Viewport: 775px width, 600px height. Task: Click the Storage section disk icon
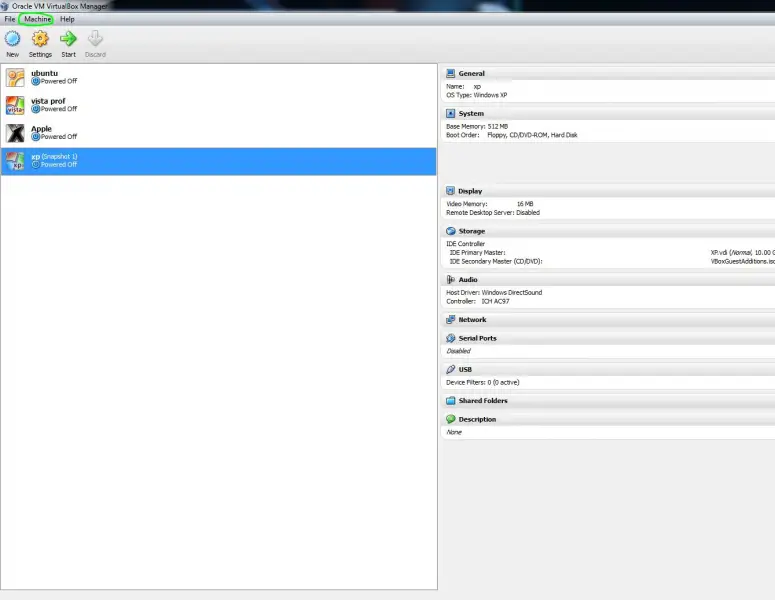450,231
